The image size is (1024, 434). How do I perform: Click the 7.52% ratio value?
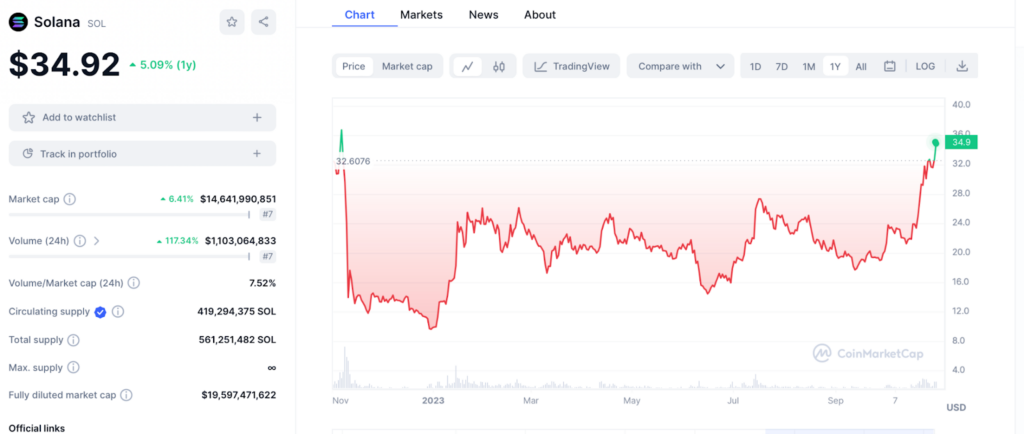(263, 283)
